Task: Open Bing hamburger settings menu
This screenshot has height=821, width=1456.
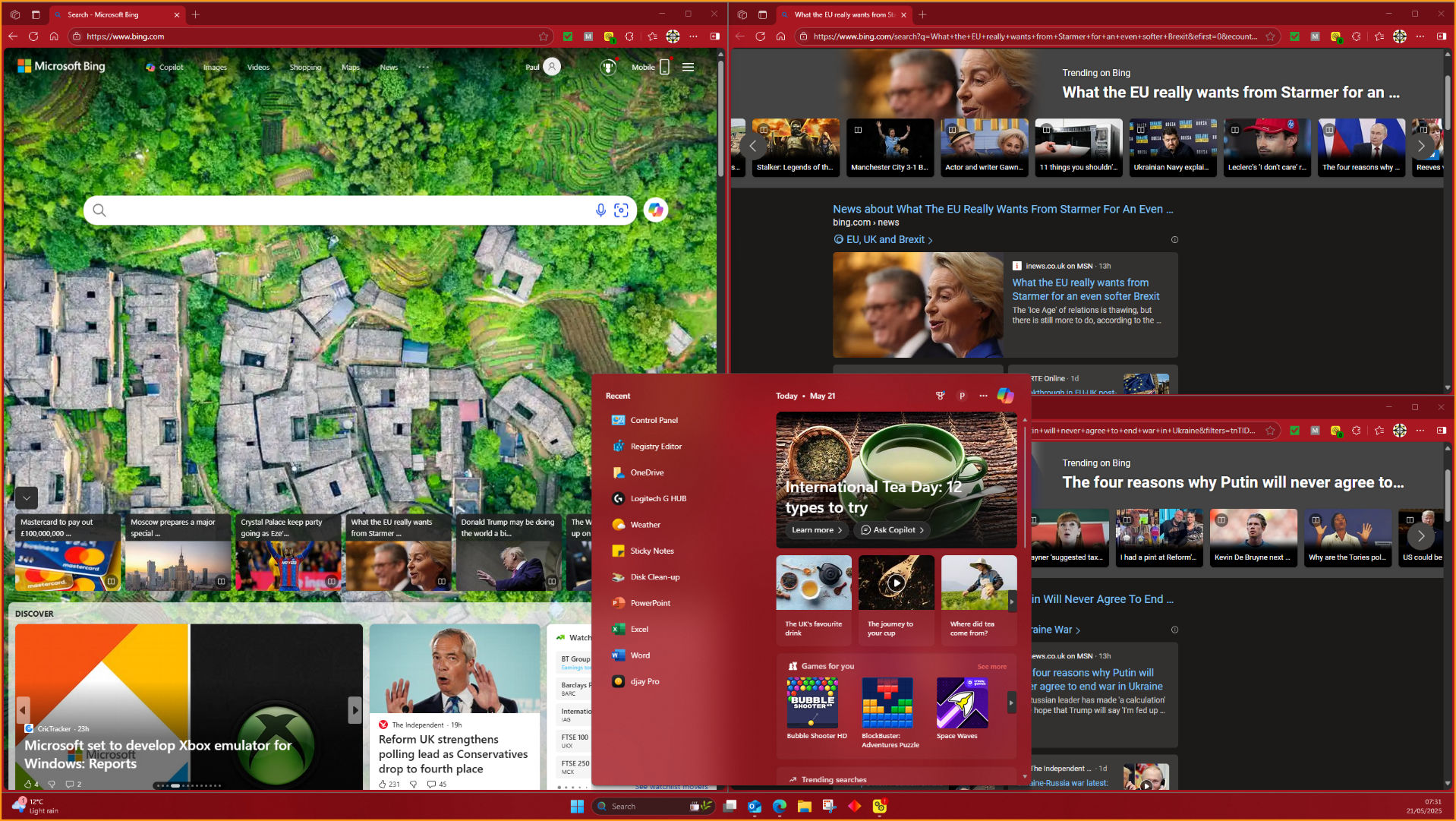Action: [688, 67]
